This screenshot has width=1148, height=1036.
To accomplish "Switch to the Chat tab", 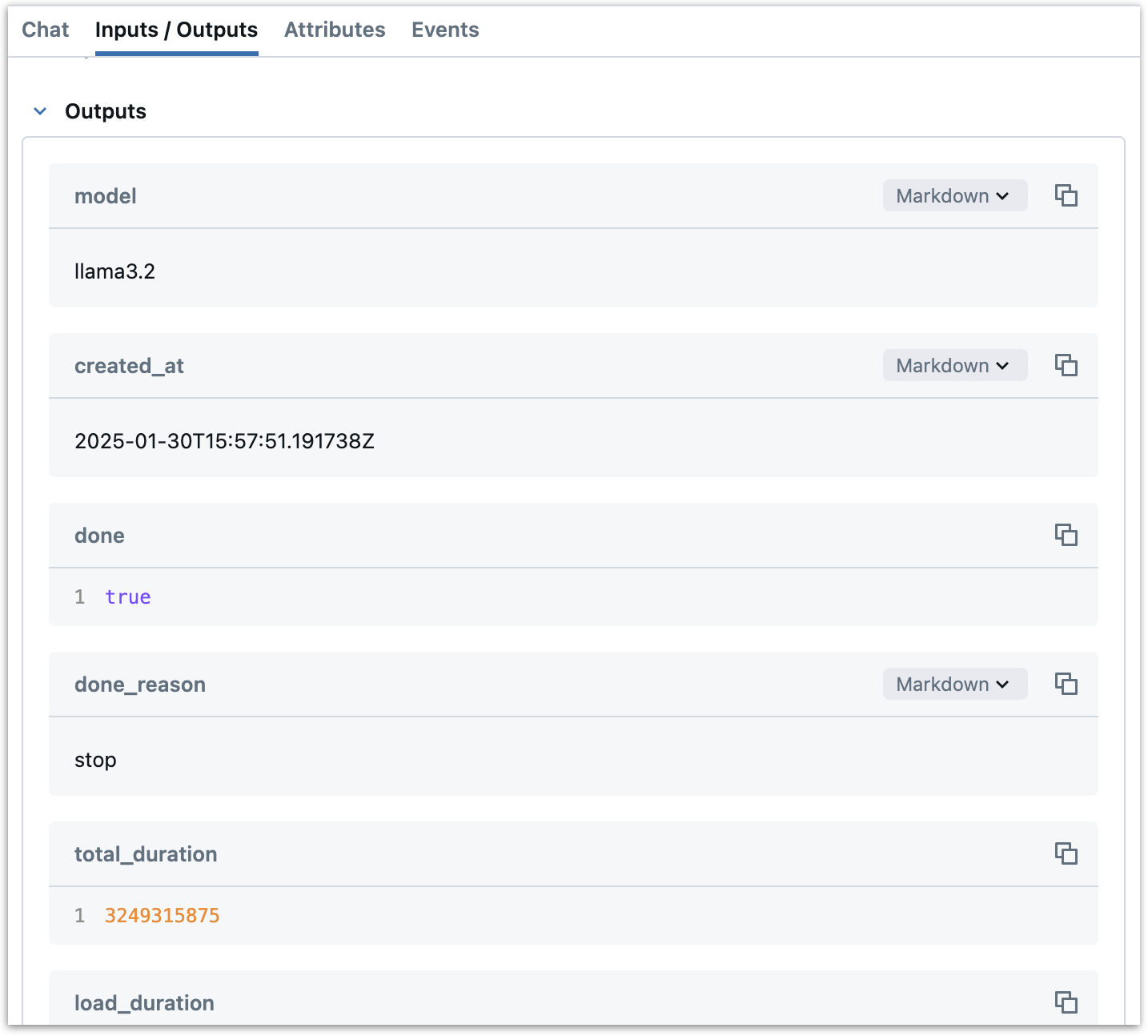I will [46, 30].
